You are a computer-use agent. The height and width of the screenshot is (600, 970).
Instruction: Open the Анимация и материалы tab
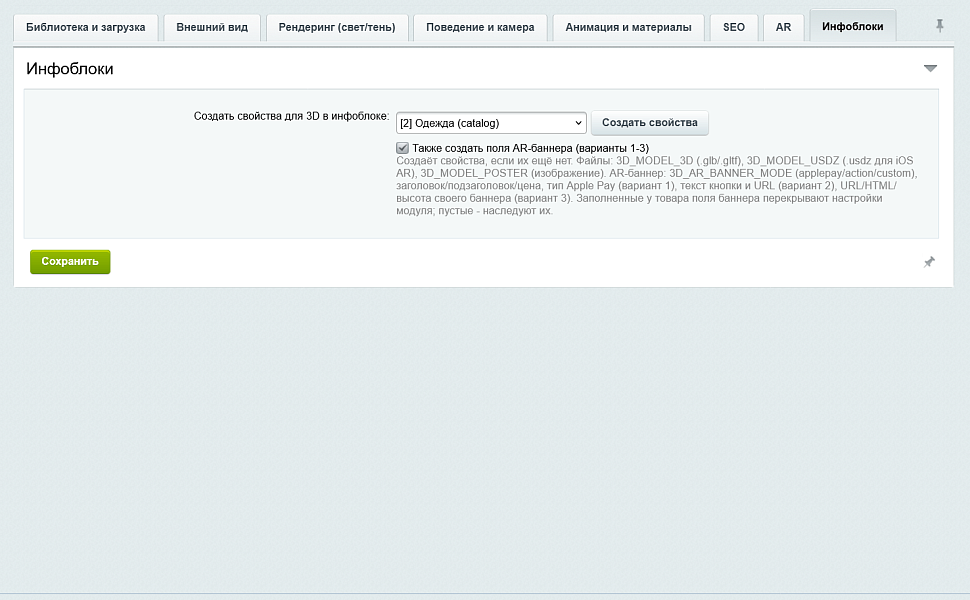point(629,27)
